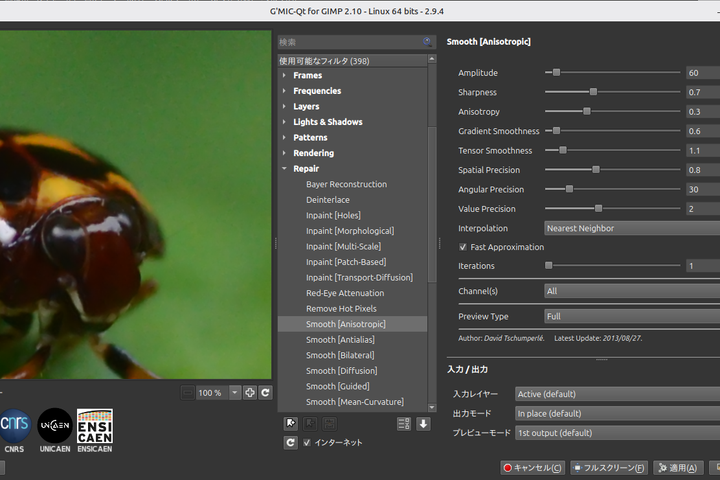Disable the Fast Approximation checkbox

pyautogui.click(x=463, y=247)
